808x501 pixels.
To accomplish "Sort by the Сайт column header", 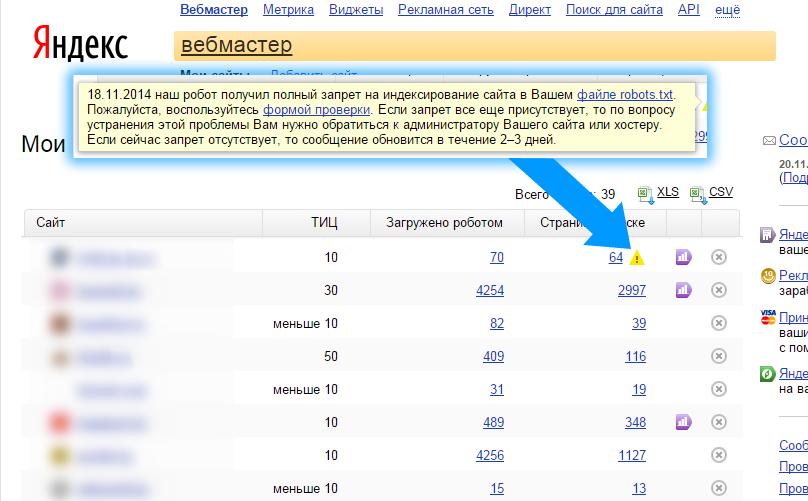I will 50,223.
